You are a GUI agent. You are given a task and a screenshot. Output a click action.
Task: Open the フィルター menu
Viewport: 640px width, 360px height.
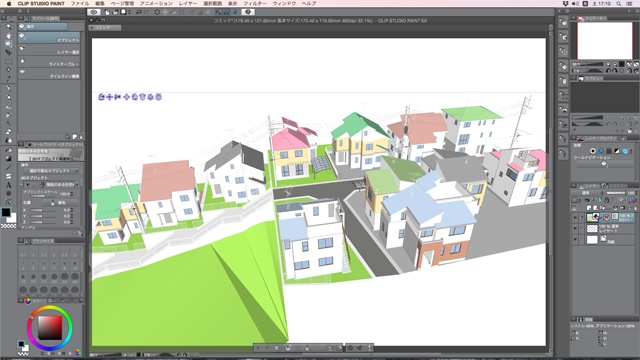(x=255, y=3)
